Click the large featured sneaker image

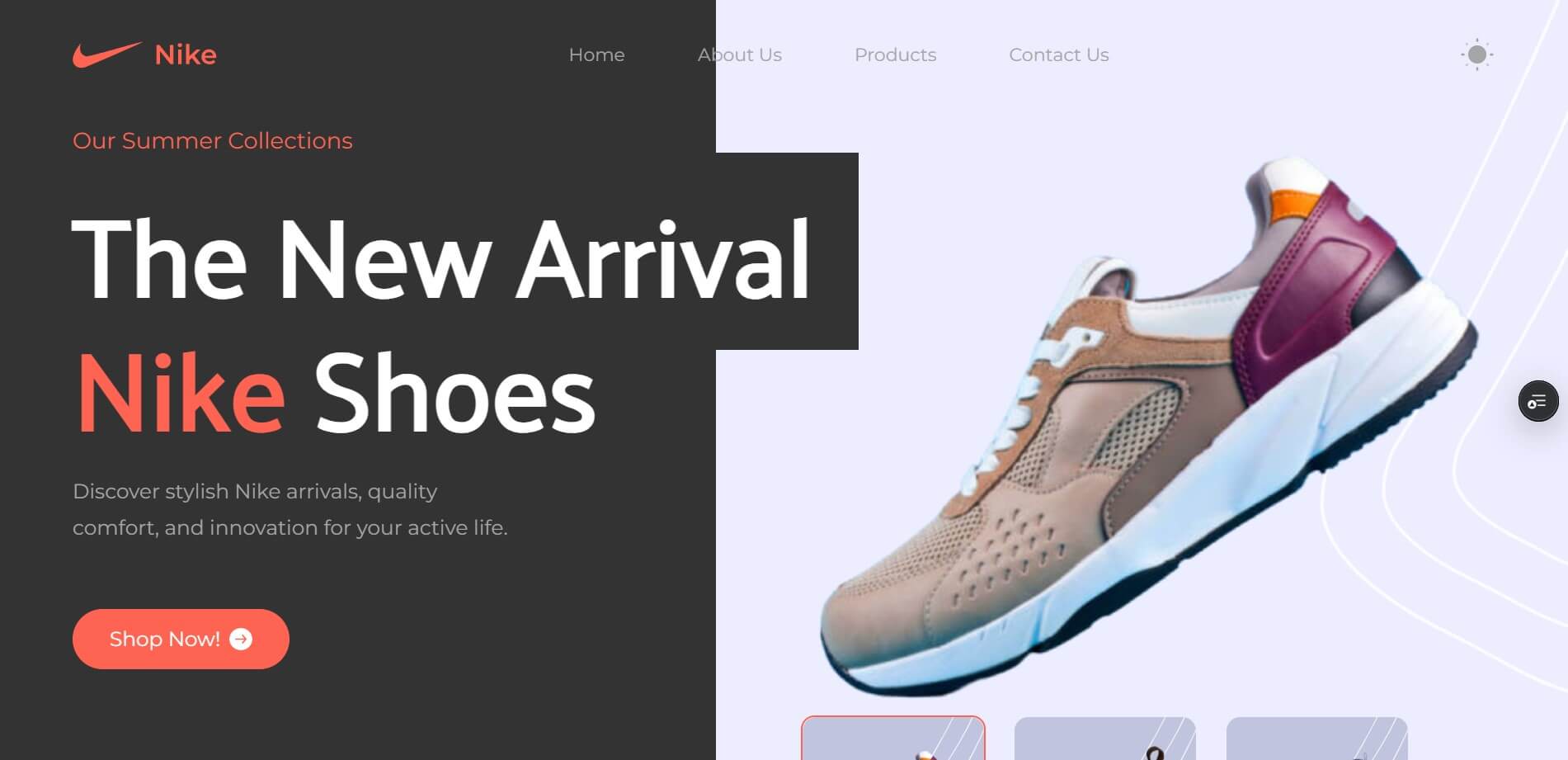click(x=1147, y=425)
